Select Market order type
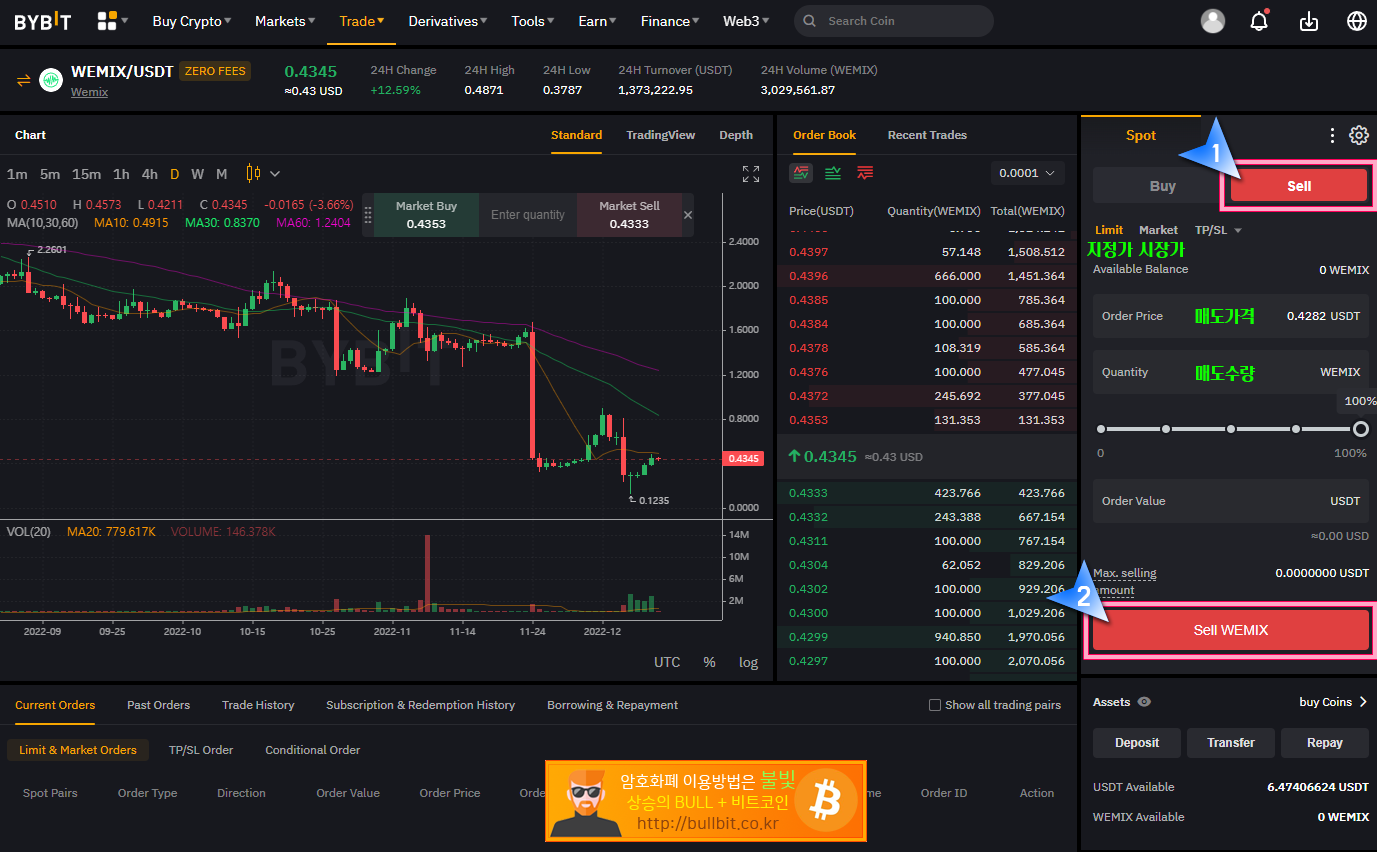The image size is (1377, 852). tap(1158, 230)
